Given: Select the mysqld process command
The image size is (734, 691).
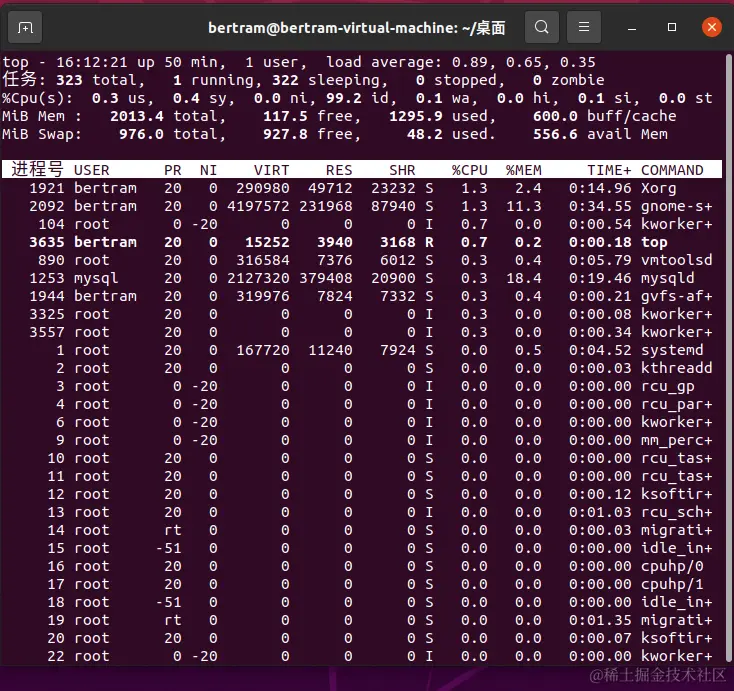Looking at the screenshot, I should (668, 278).
